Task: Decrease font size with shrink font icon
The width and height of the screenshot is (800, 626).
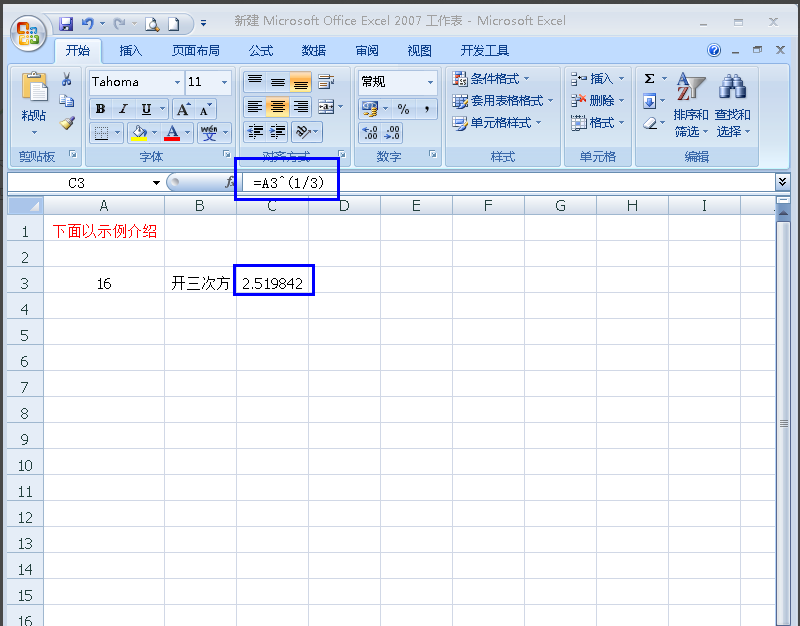Action: click(x=205, y=109)
